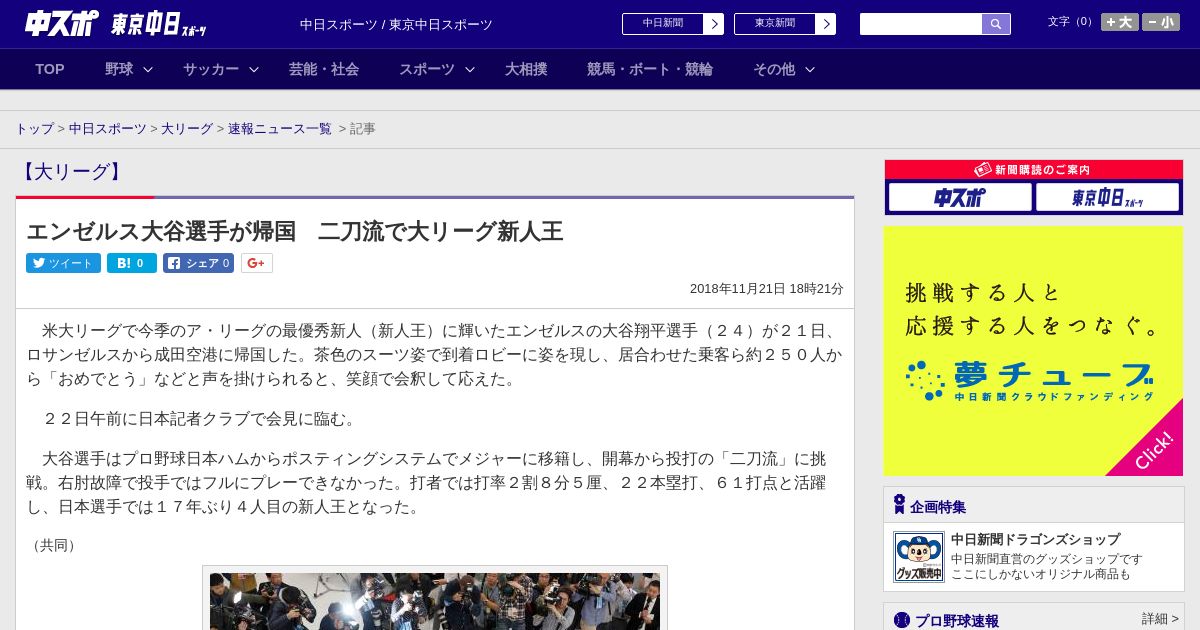Viewport: 1200px width, 630px height.
Task: Open the 詳細 > link
Action: point(1160,619)
